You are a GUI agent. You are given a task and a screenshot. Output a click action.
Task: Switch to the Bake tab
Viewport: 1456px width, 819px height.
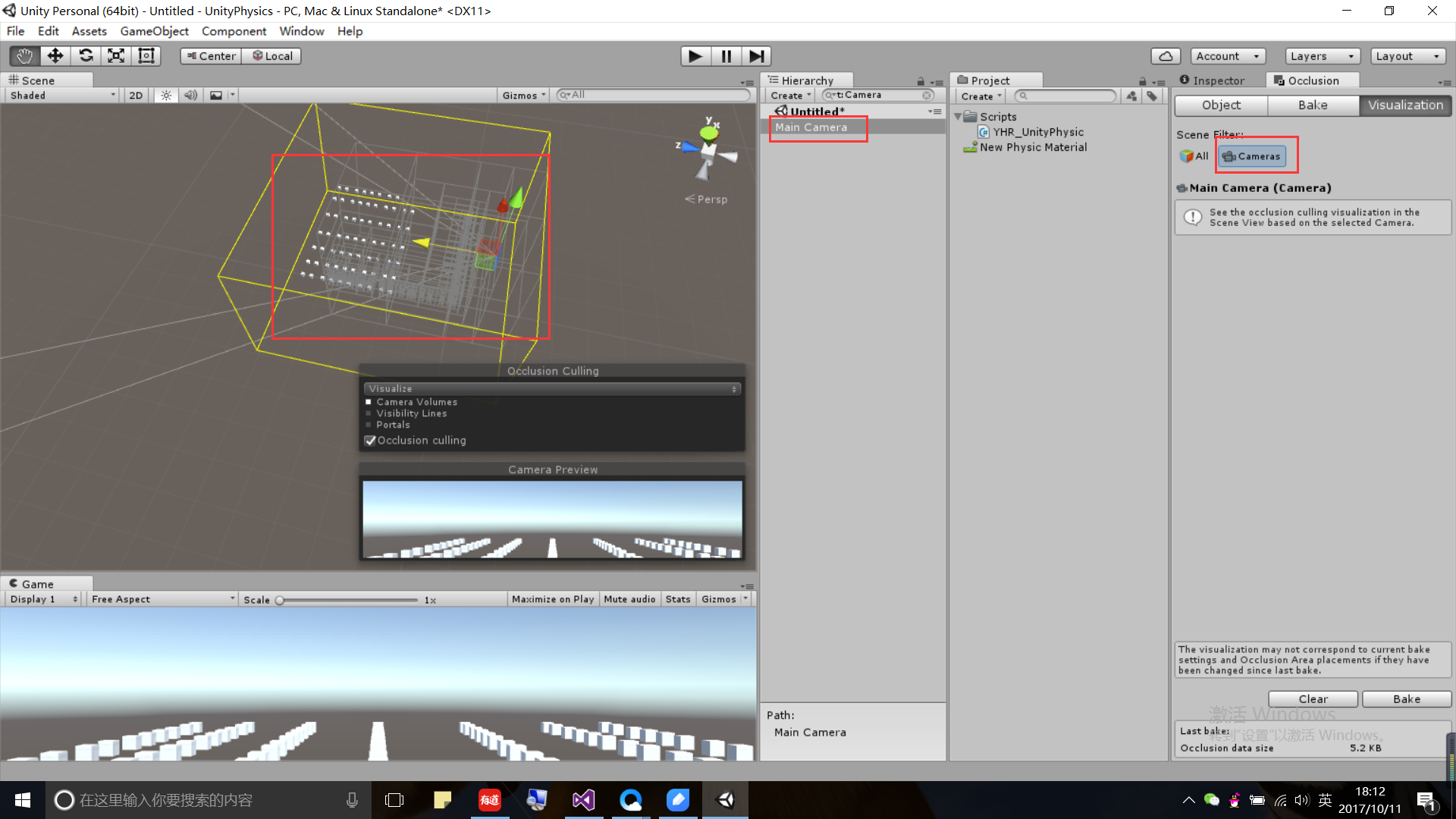pyautogui.click(x=1312, y=105)
